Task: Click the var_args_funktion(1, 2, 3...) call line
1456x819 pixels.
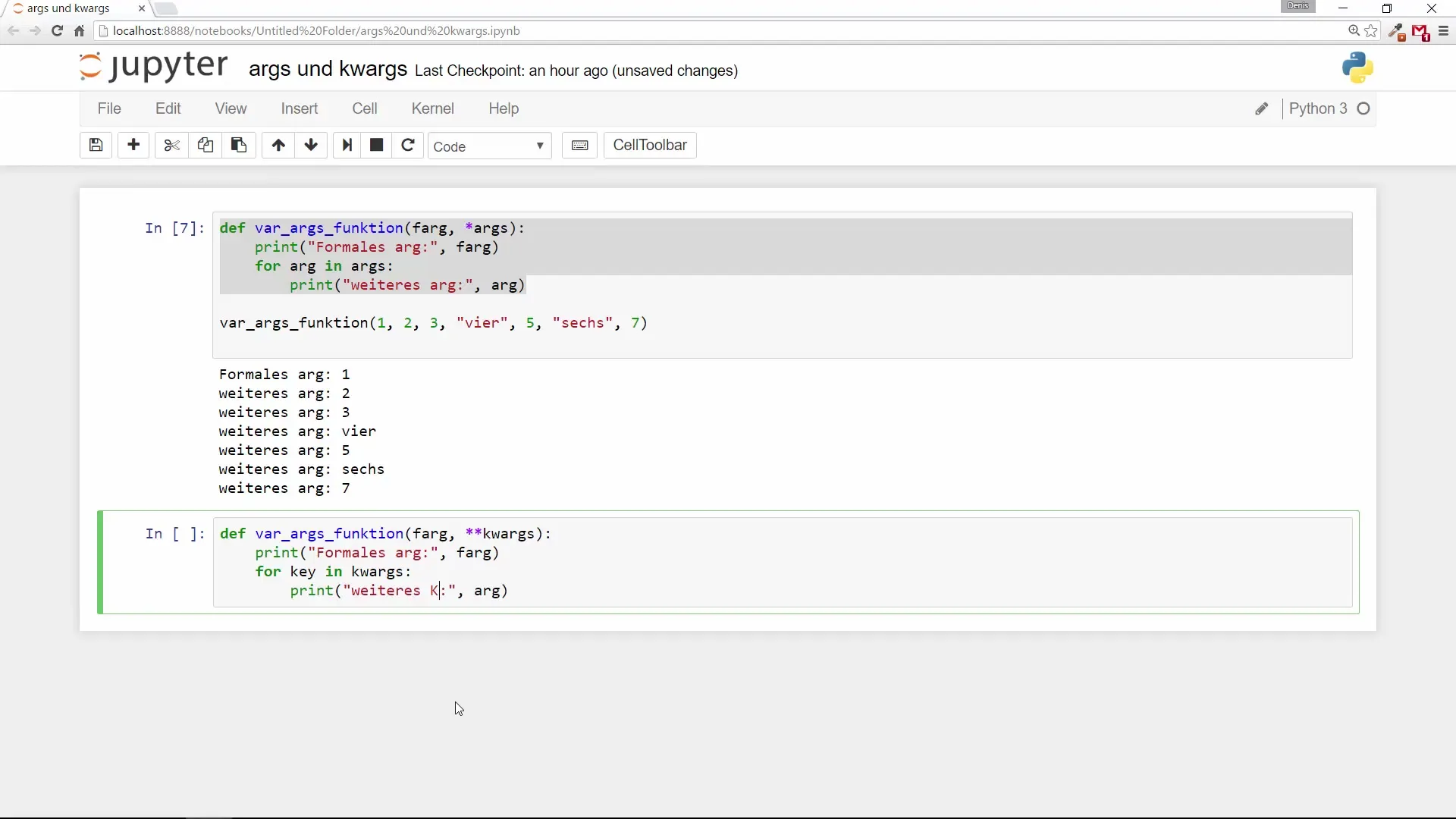Action: 434,323
